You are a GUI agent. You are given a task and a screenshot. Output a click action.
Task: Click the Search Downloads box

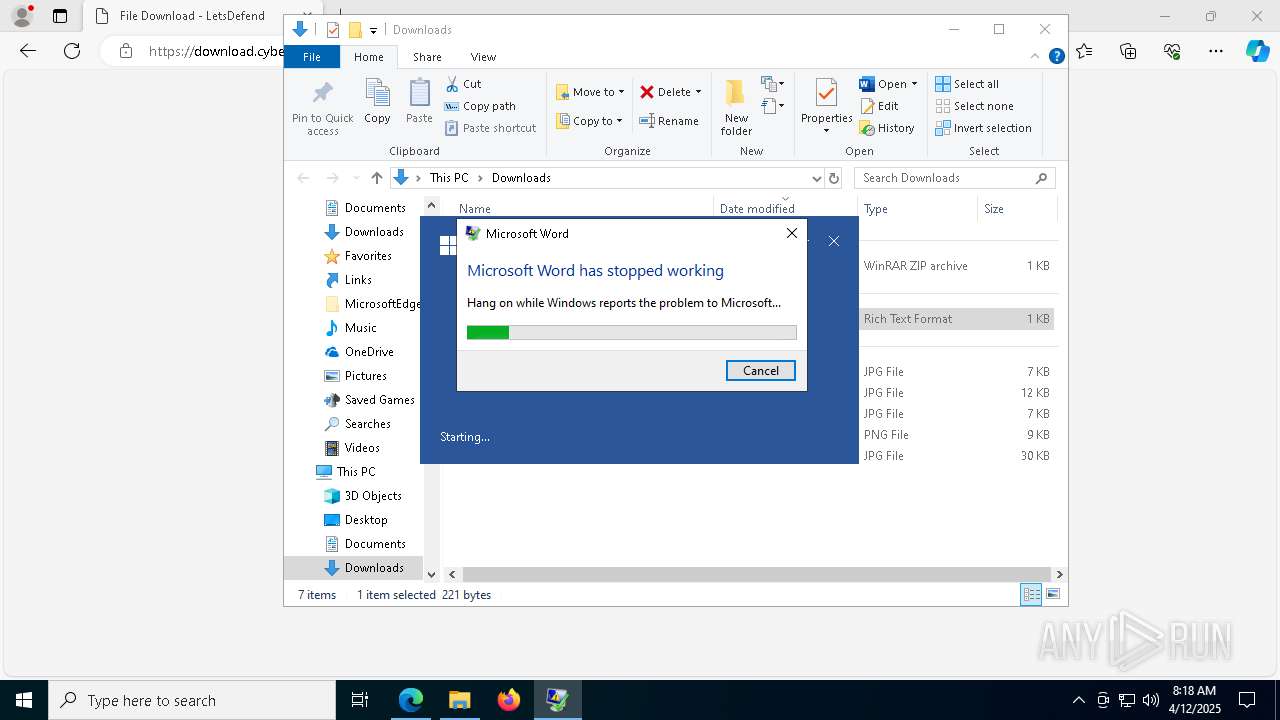[954, 178]
